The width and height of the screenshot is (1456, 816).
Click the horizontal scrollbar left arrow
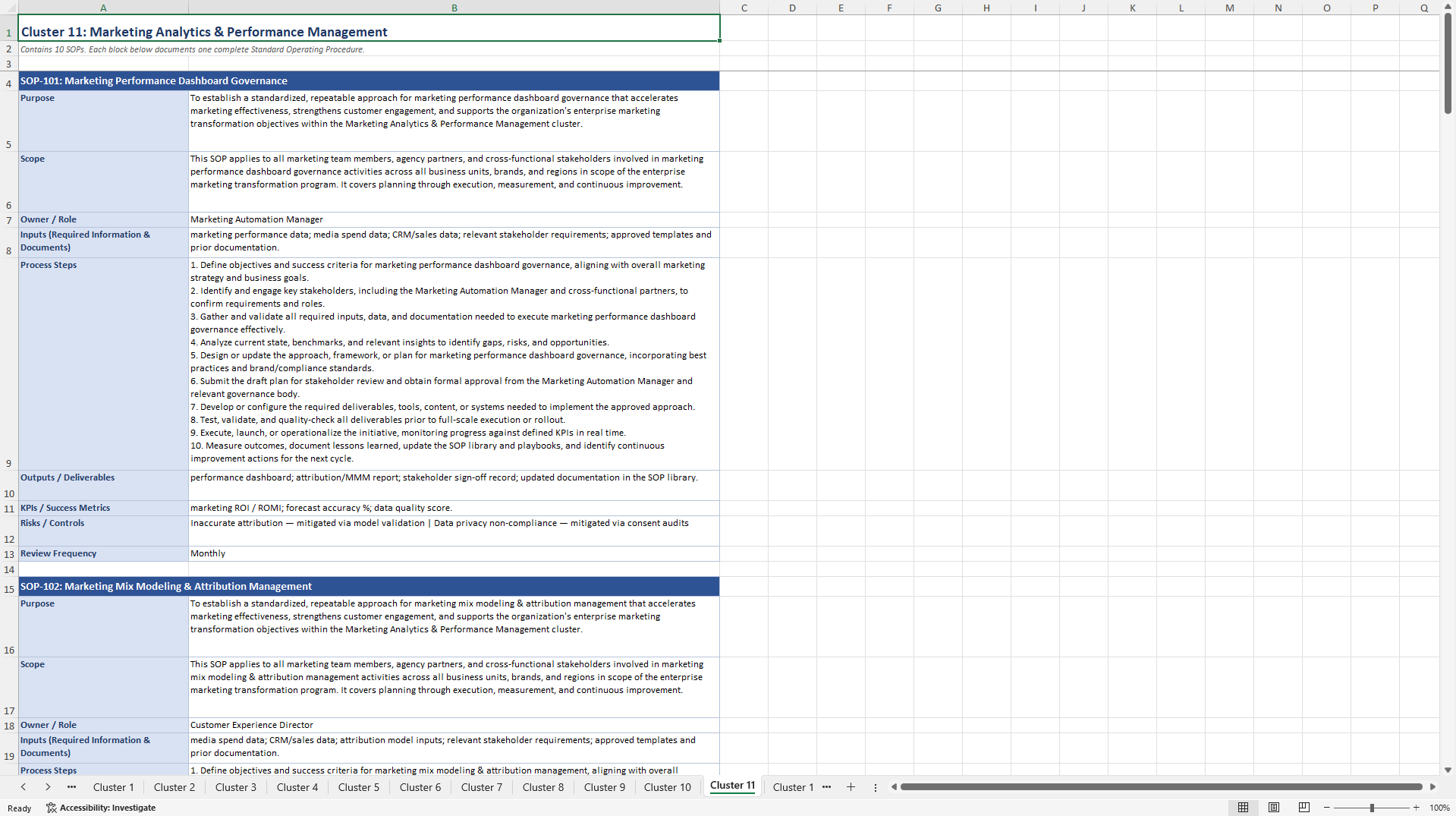894,787
